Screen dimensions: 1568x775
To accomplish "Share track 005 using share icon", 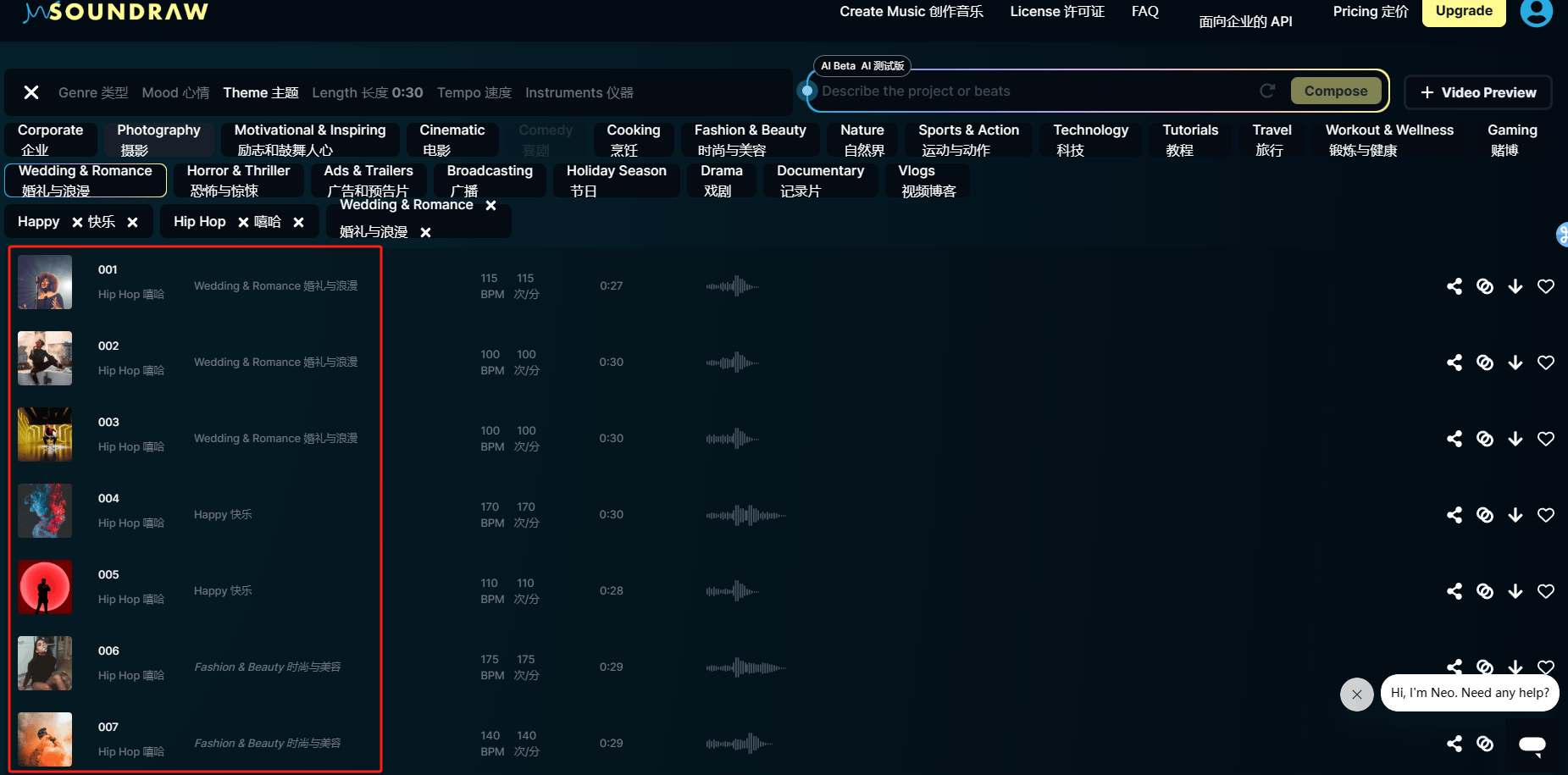I will pos(1454,591).
